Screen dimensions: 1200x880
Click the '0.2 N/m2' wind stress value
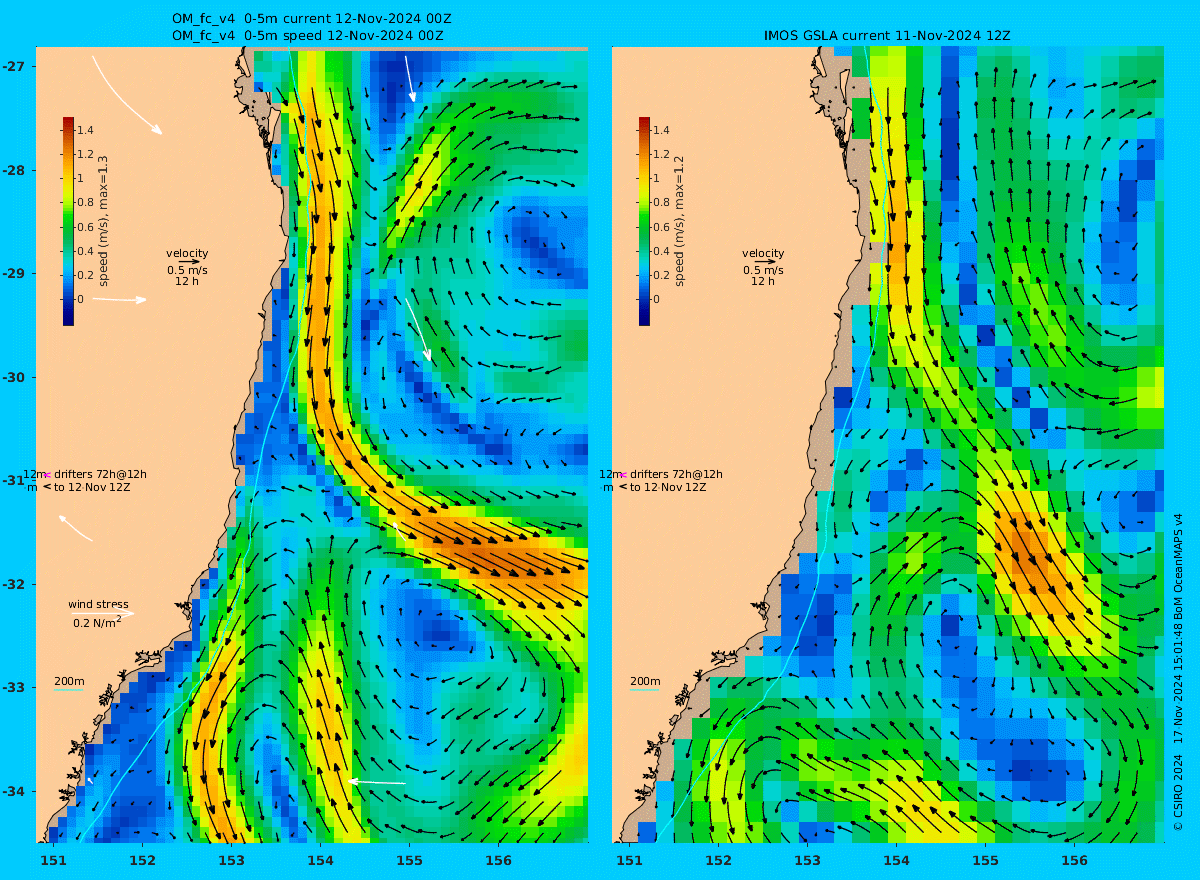click(97, 622)
